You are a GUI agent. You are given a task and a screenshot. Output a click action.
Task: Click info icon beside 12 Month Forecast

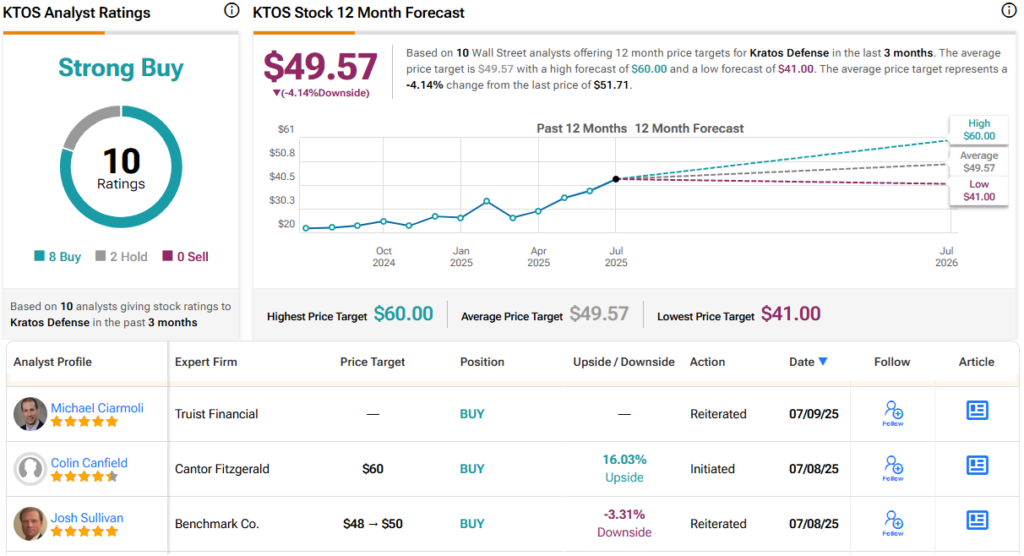(1008, 11)
